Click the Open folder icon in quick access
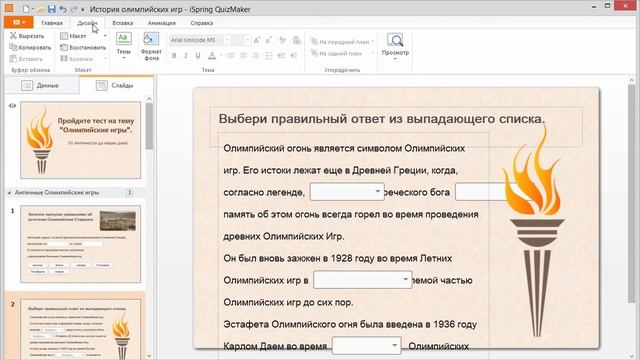 tap(40, 9)
